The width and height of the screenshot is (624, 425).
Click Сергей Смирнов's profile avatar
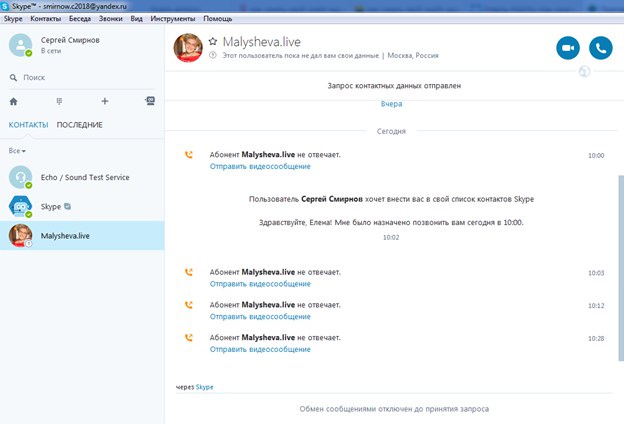tap(20, 45)
